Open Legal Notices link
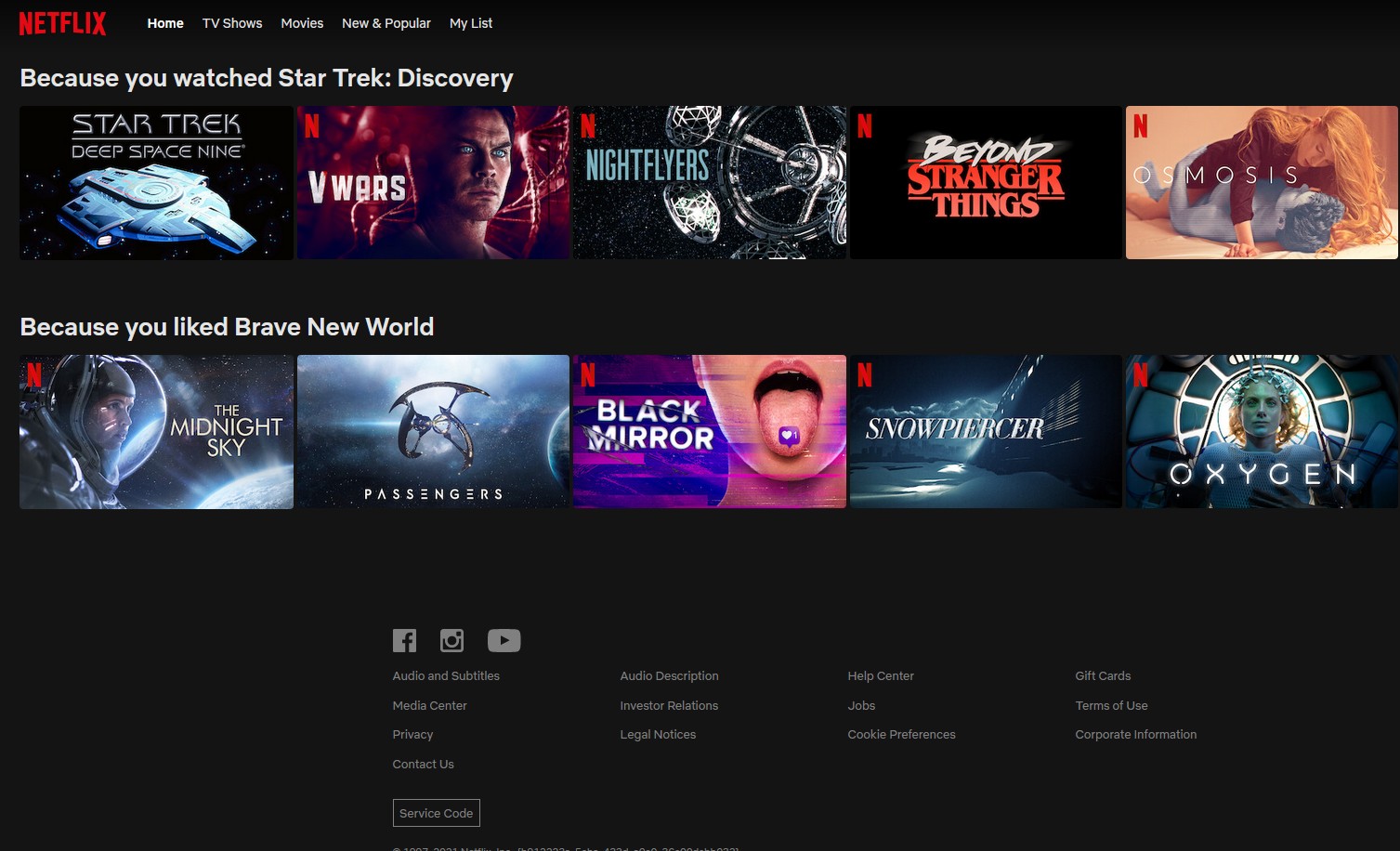Viewport: 1400px width, 851px height. click(x=658, y=734)
